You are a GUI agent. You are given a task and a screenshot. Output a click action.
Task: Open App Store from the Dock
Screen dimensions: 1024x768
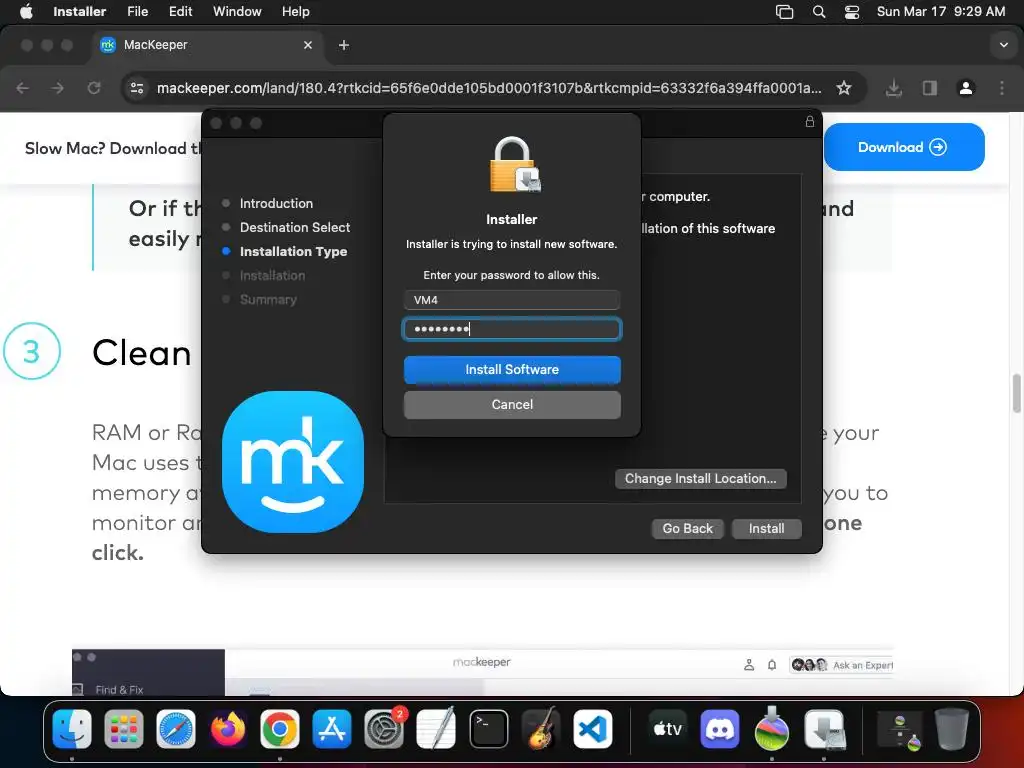[332, 729]
